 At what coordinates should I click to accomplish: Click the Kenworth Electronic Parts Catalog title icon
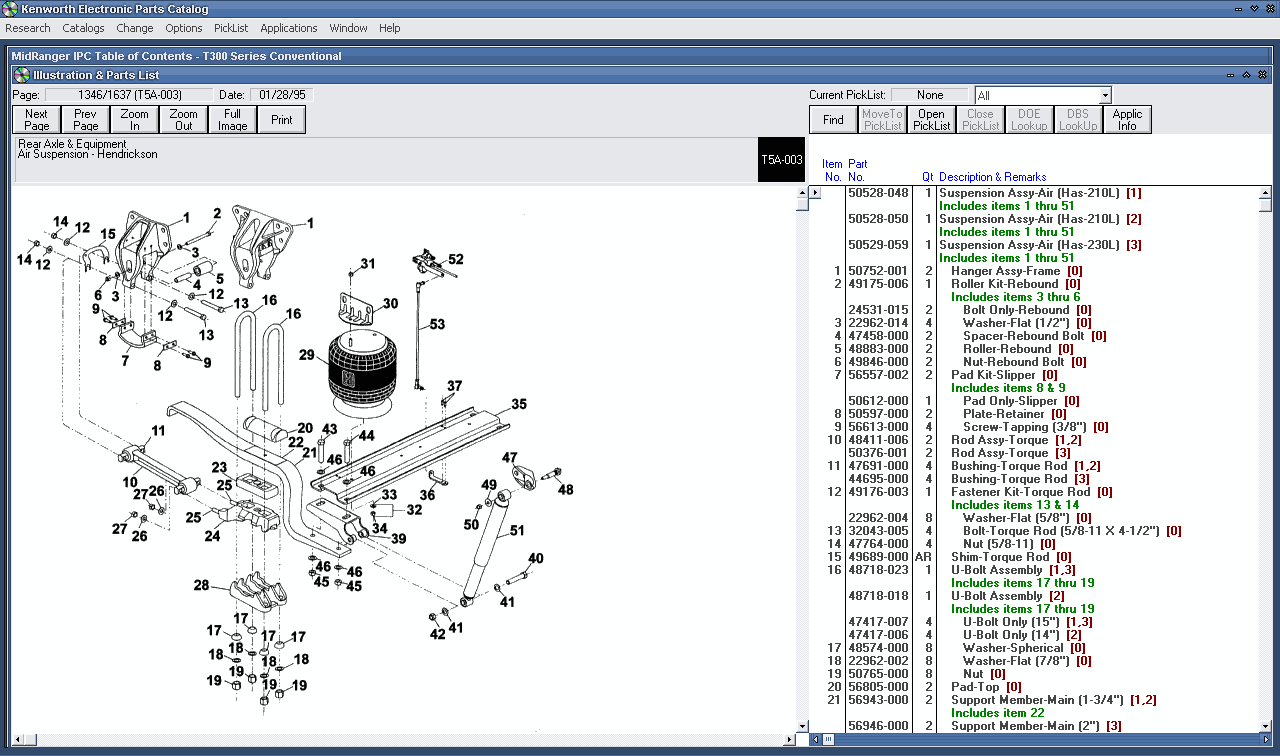(x=10, y=9)
